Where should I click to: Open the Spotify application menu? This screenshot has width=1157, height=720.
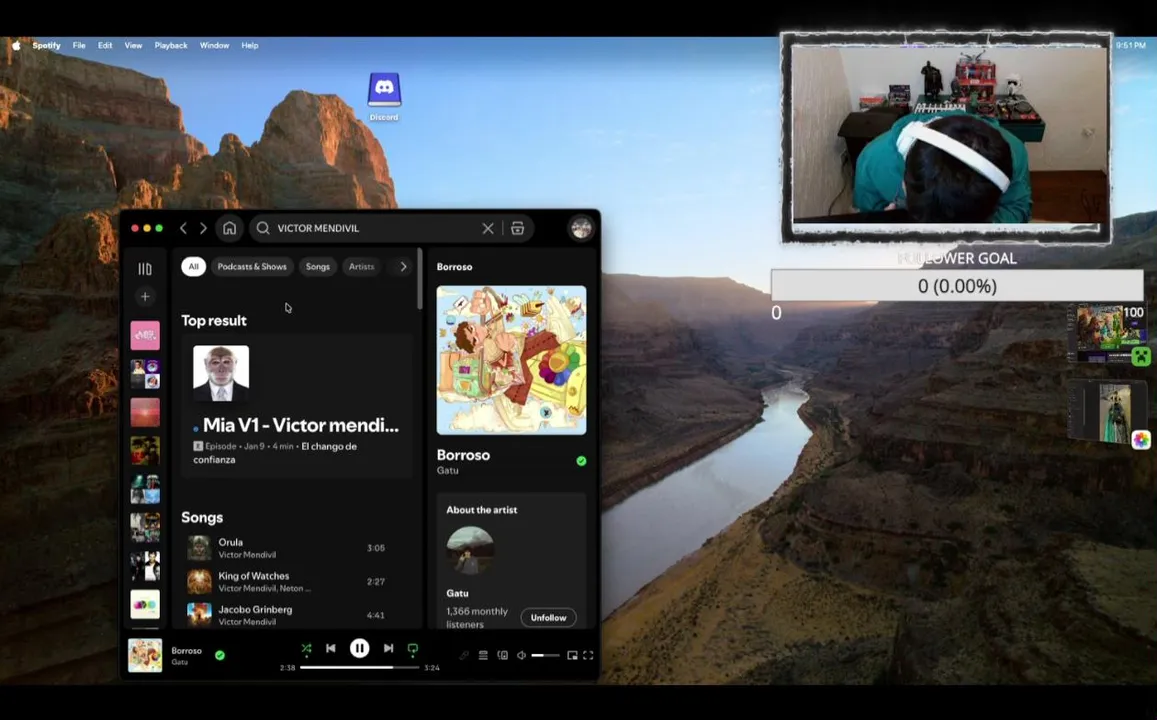(46, 46)
